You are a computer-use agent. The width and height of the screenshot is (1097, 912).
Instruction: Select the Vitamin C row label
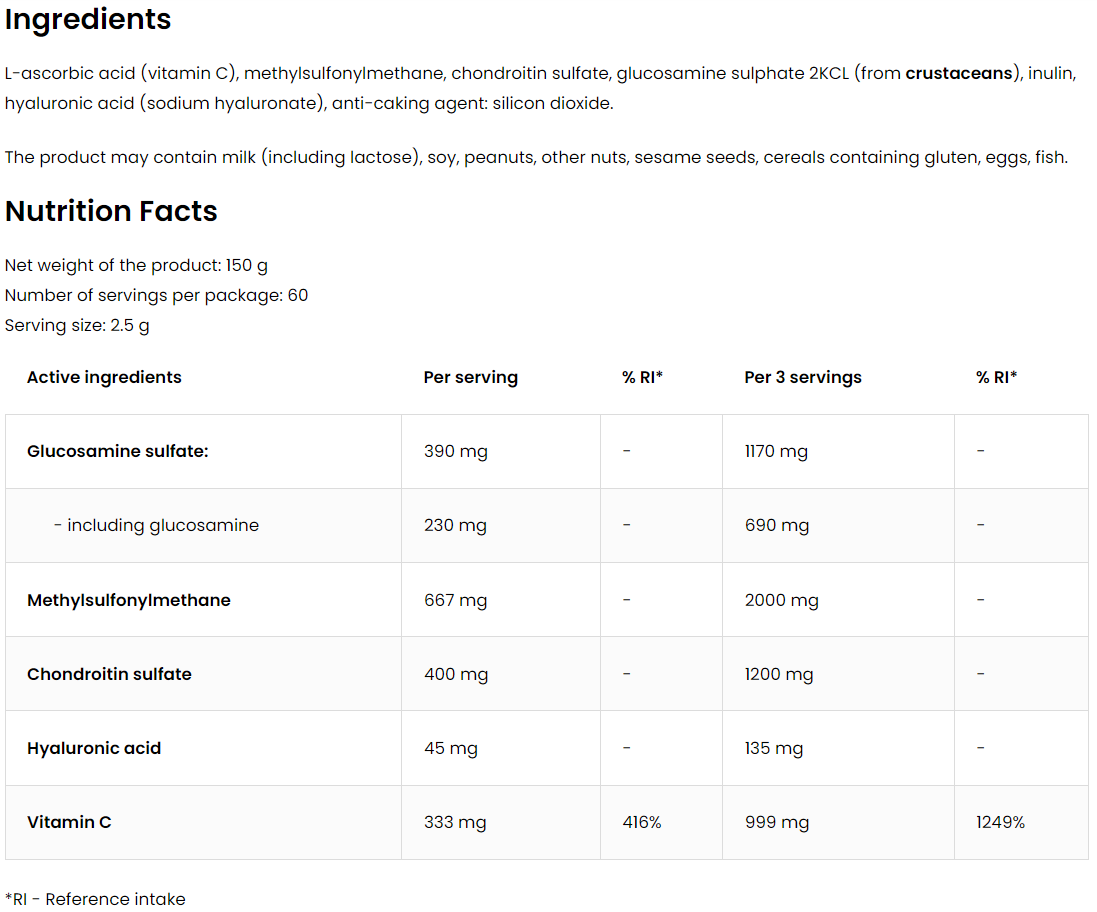tap(69, 822)
